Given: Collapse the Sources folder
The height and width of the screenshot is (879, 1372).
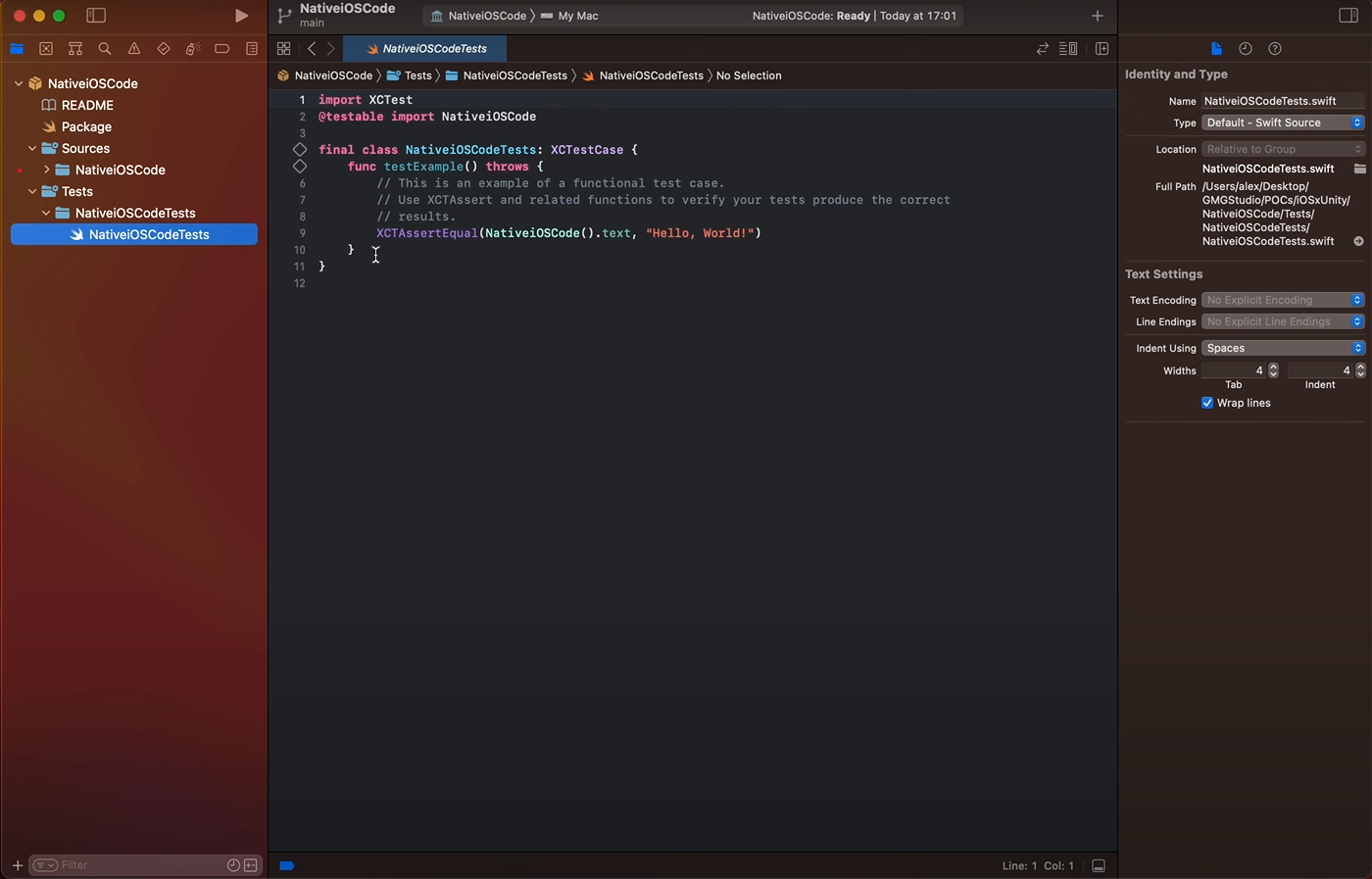Looking at the screenshot, I should (x=32, y=148).
